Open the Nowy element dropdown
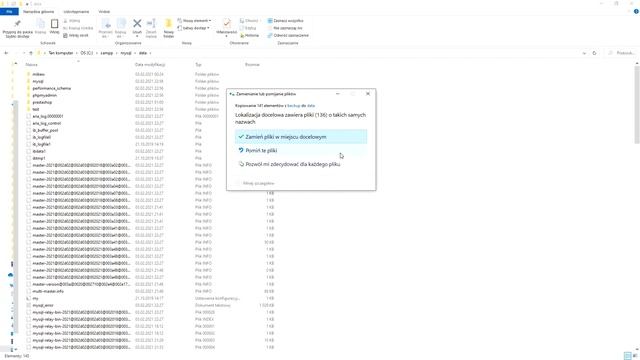The height and width of the screenshot is (360, 640). (x=195, y=21)
